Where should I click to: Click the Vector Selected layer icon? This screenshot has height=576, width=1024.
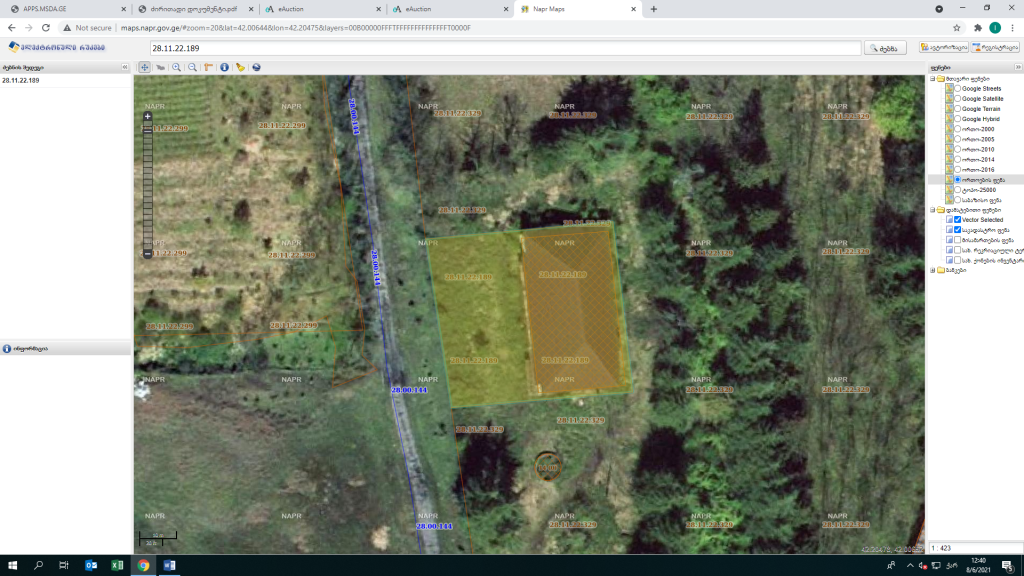click(x=950, y=220)
